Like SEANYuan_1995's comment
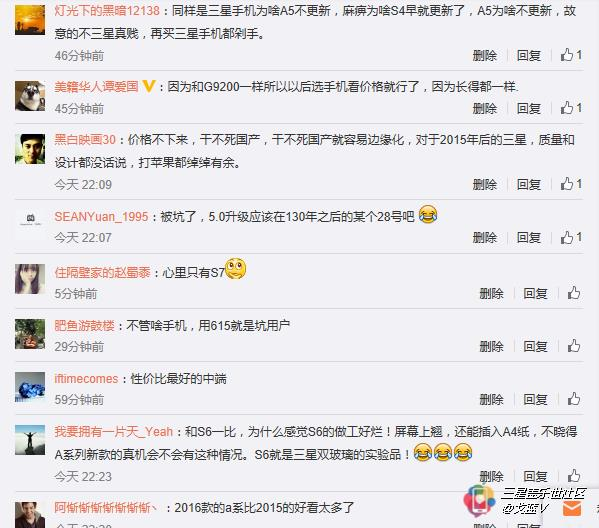 point(571,237)
